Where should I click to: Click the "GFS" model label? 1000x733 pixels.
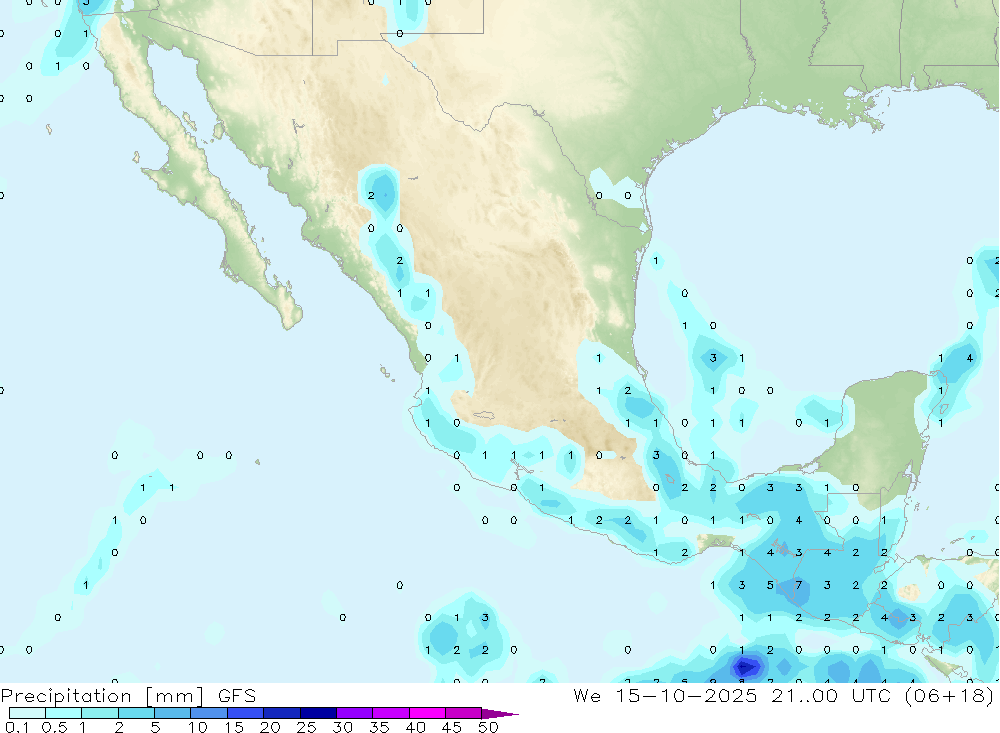tap(237, 696)
